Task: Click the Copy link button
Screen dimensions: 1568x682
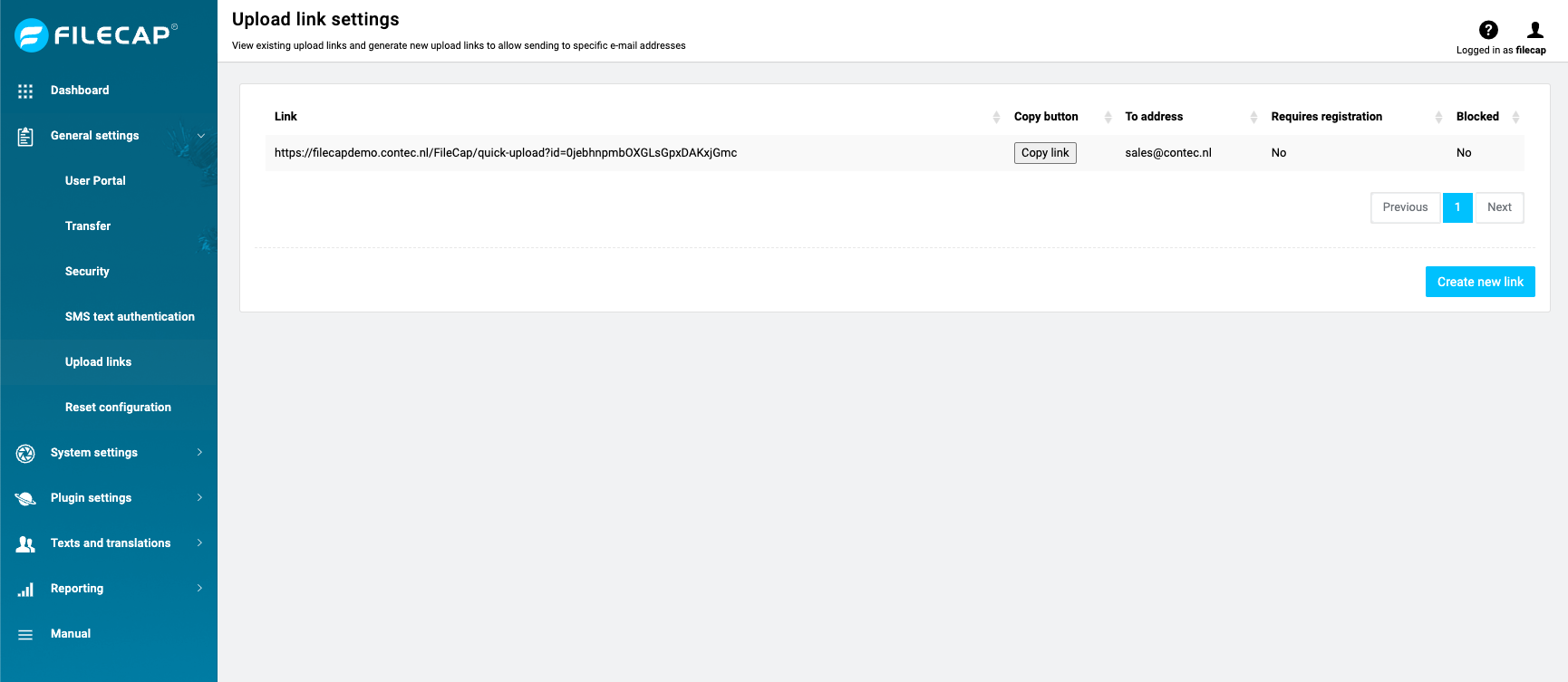Action: click(1044, 152)
